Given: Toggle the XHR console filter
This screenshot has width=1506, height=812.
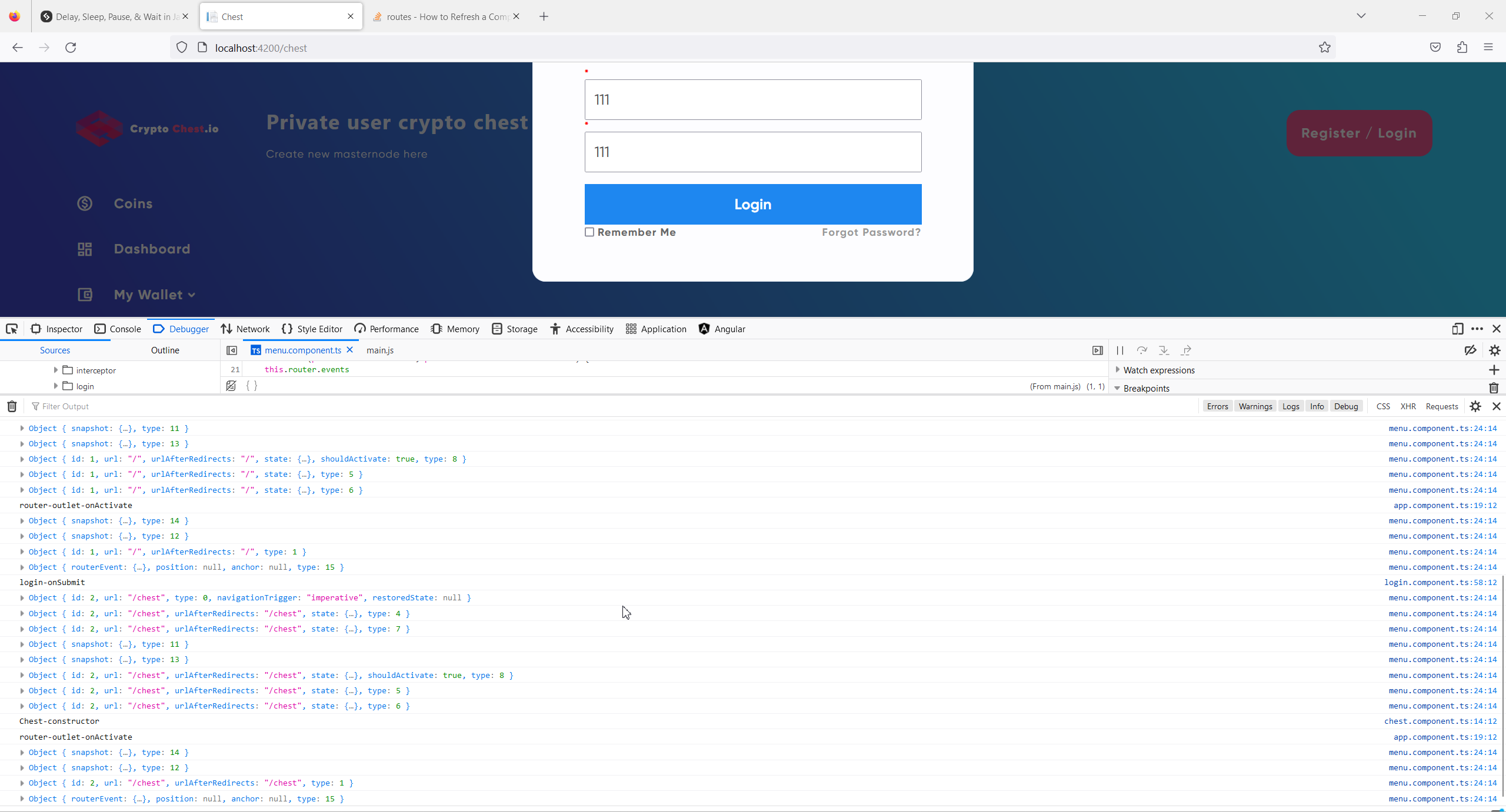Looking at the screenshot, I should [1408, 406].
